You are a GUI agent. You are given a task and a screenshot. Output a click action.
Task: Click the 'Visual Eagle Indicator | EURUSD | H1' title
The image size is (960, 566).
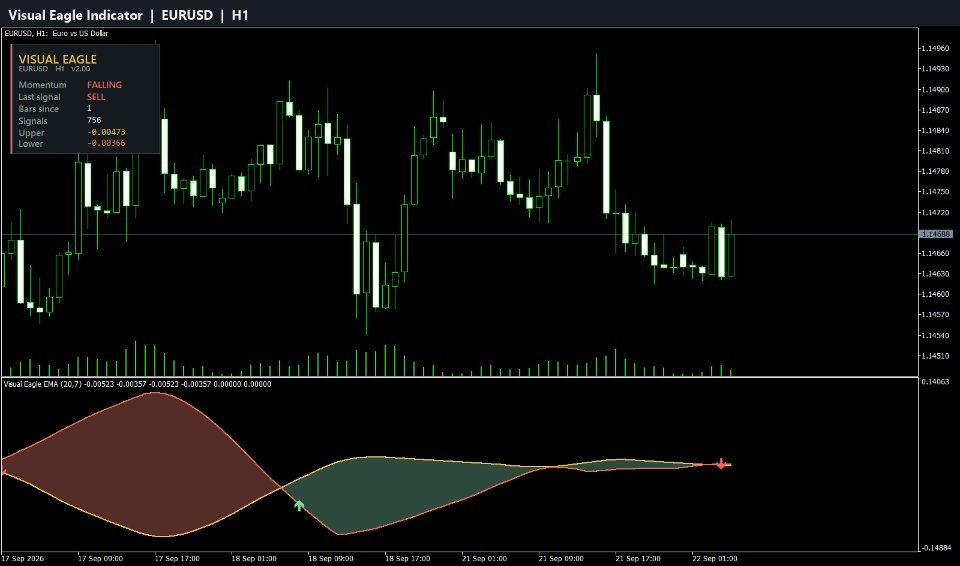pos(129,15)
